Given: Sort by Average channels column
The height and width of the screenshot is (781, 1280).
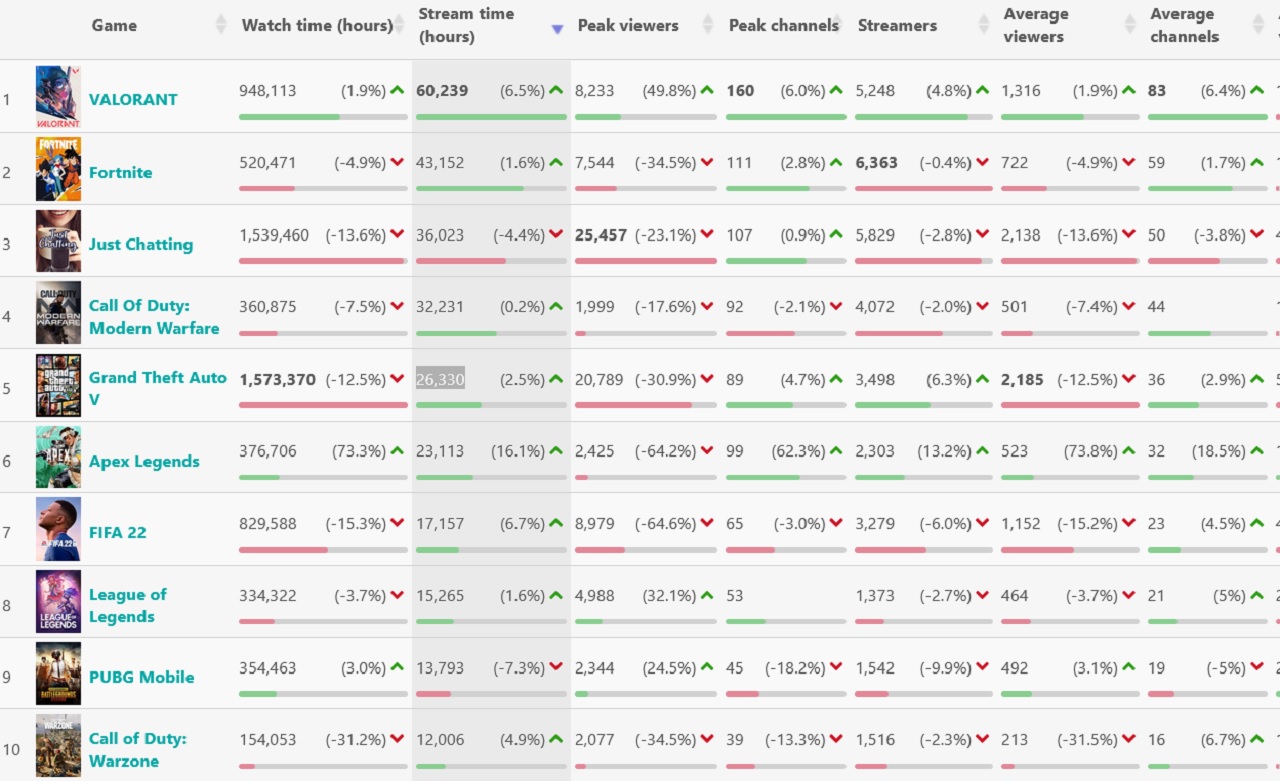Looking at the screenshot, I should pyautogui.click(x=1185, y=25).
